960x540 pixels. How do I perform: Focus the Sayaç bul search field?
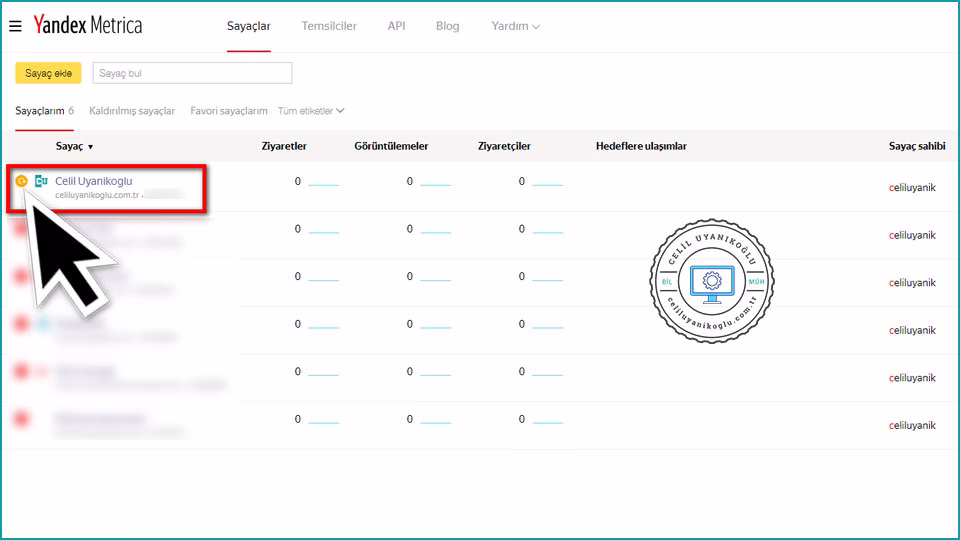click(x=192, y=73)
